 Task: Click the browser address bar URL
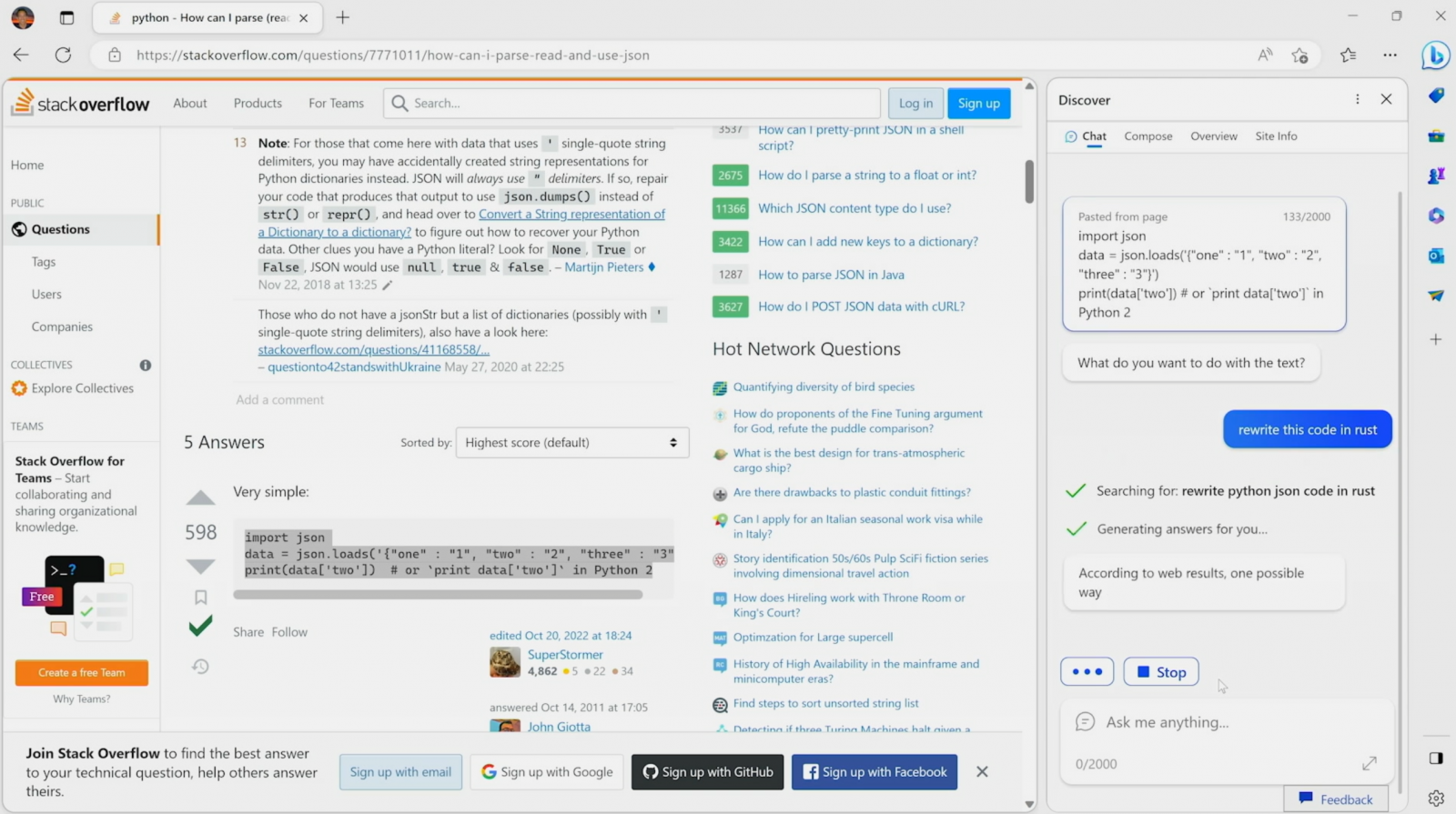pyautogui.click(x=393, y=55)
